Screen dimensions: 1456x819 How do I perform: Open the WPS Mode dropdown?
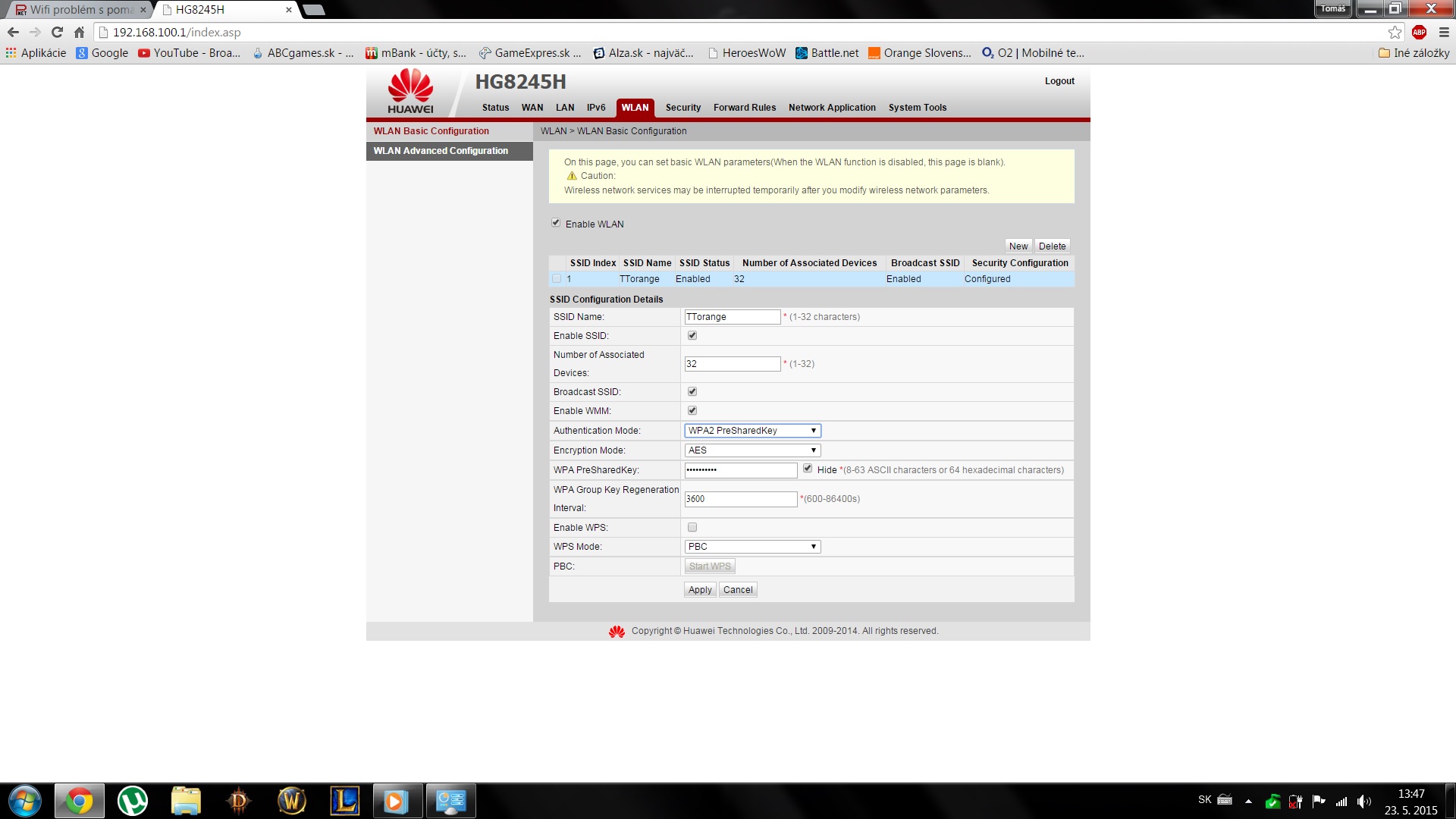click(x=752, y=547)
